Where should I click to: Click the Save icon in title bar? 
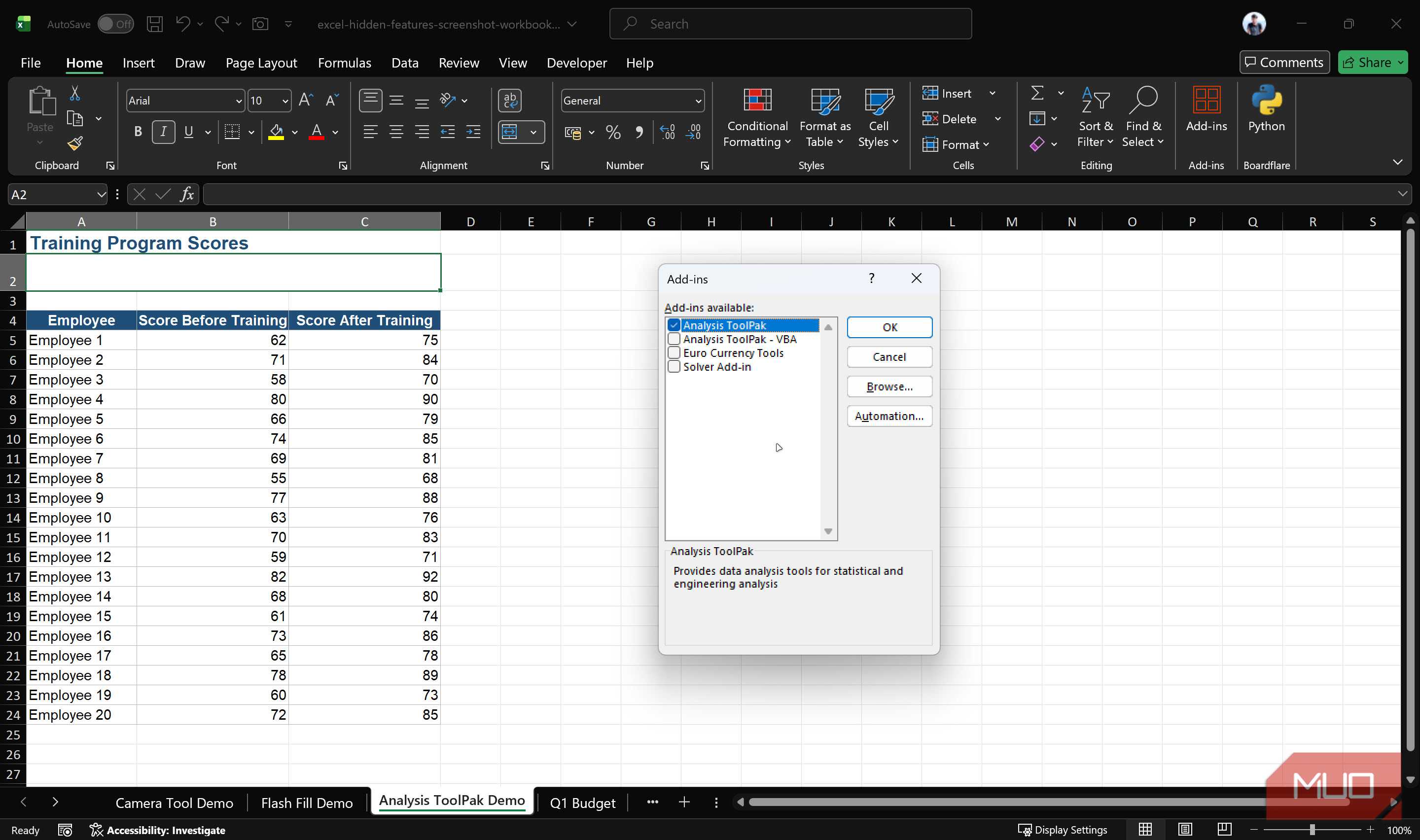coord(154,24)
